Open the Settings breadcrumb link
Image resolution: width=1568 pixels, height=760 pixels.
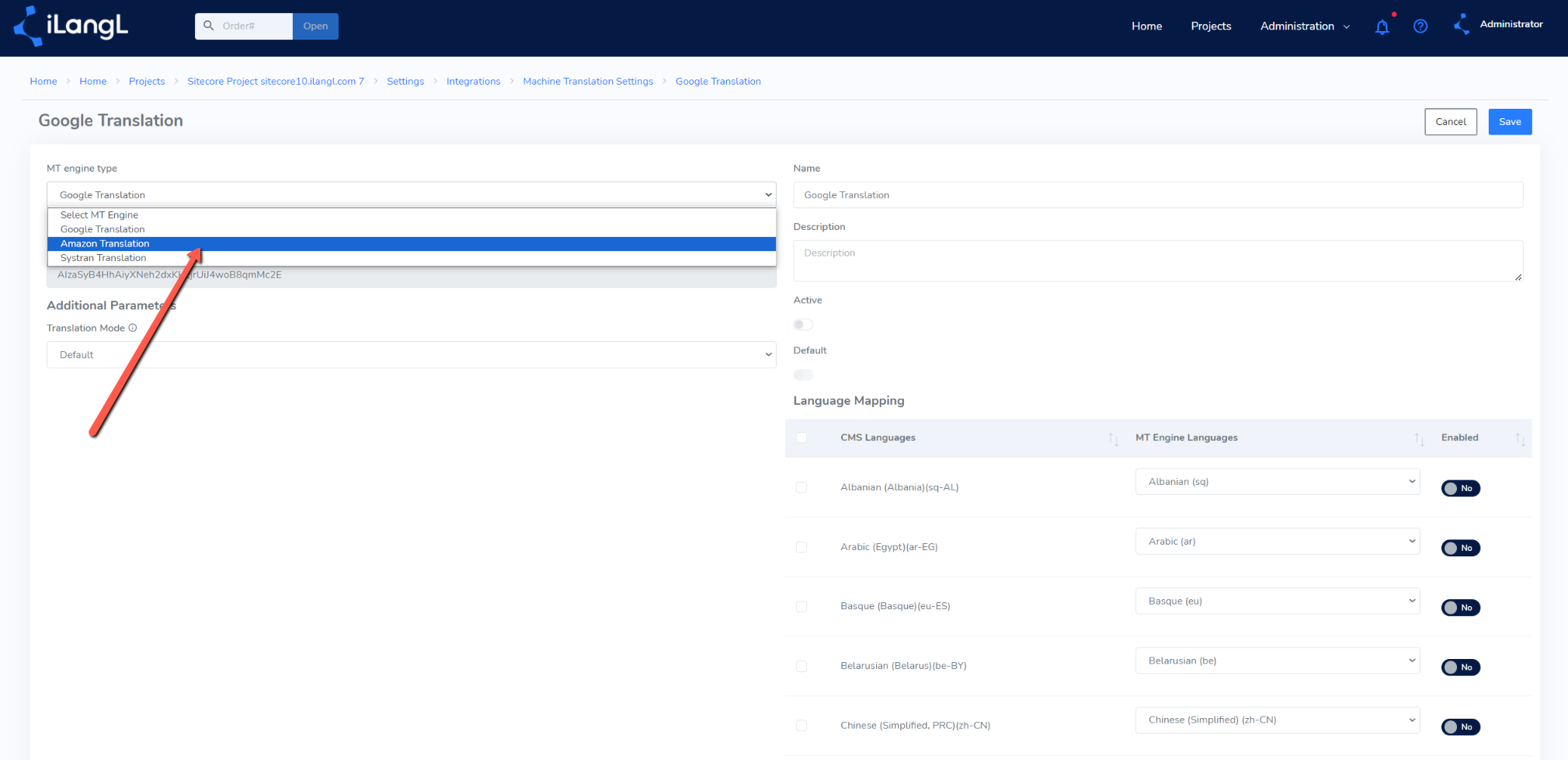click(x=405, y=82)
